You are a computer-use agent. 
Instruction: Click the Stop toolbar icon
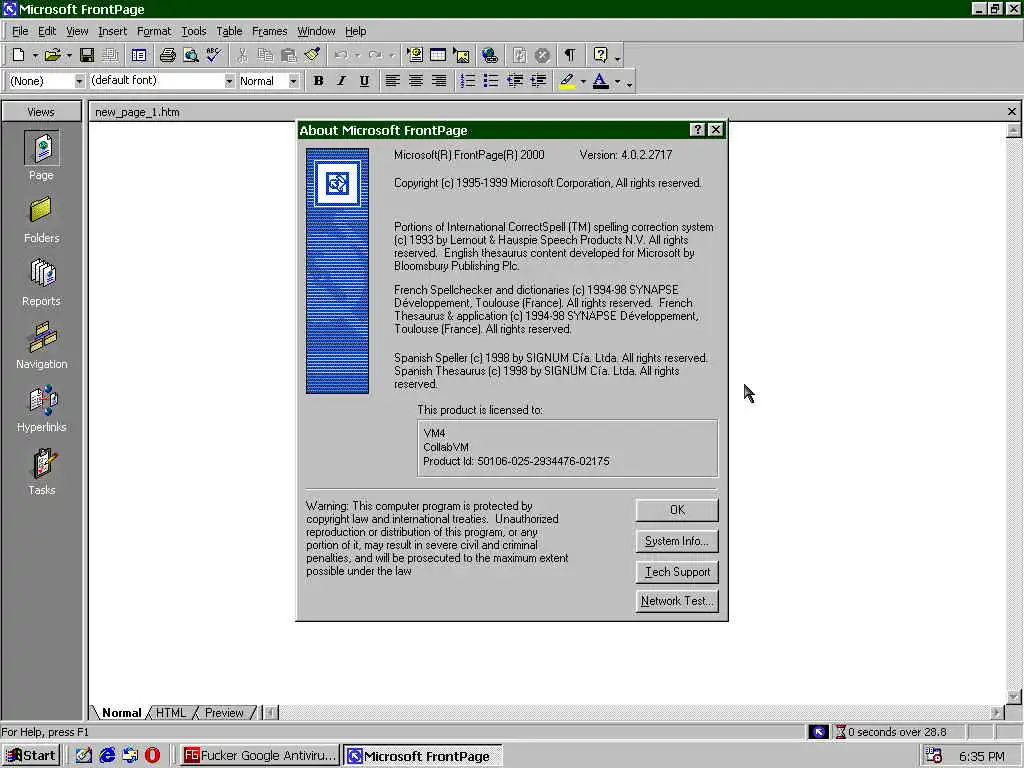(542, 56)
